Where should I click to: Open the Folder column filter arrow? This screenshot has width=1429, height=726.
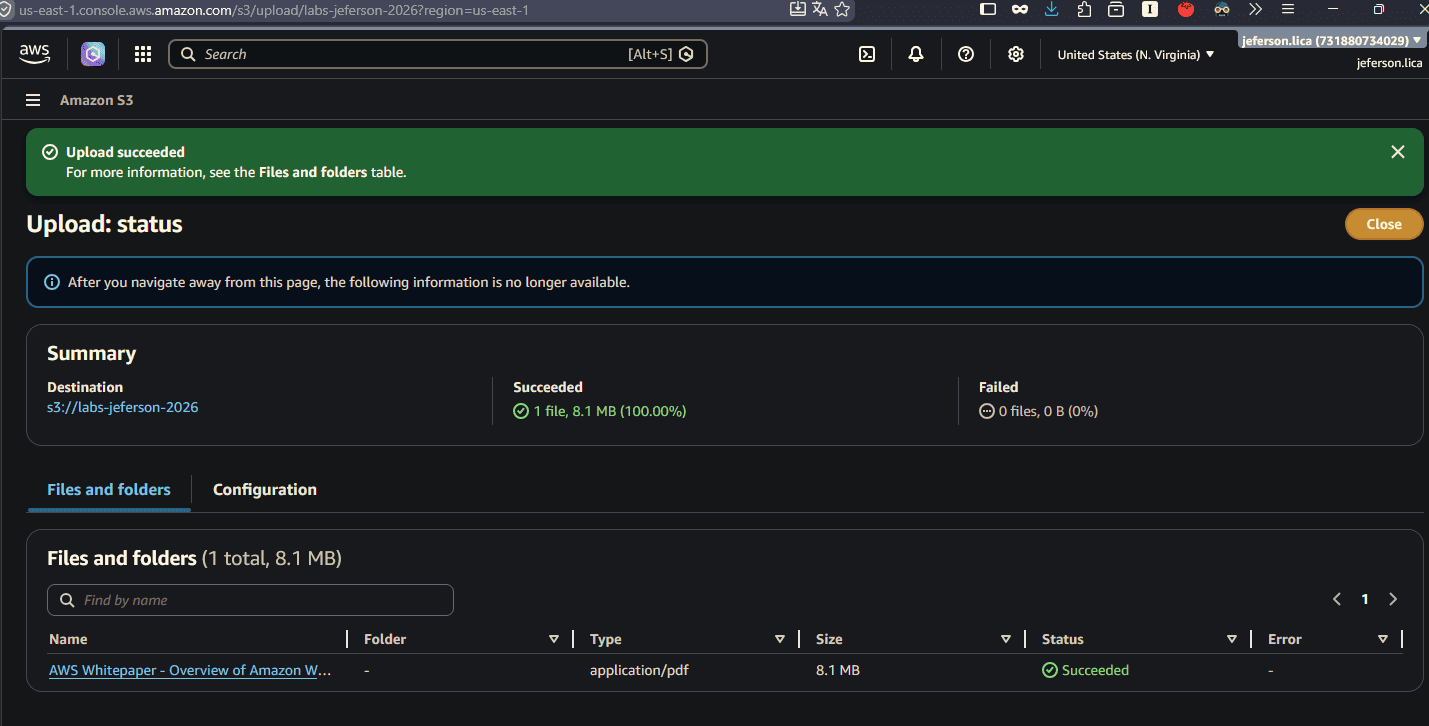tap(554, 639)
